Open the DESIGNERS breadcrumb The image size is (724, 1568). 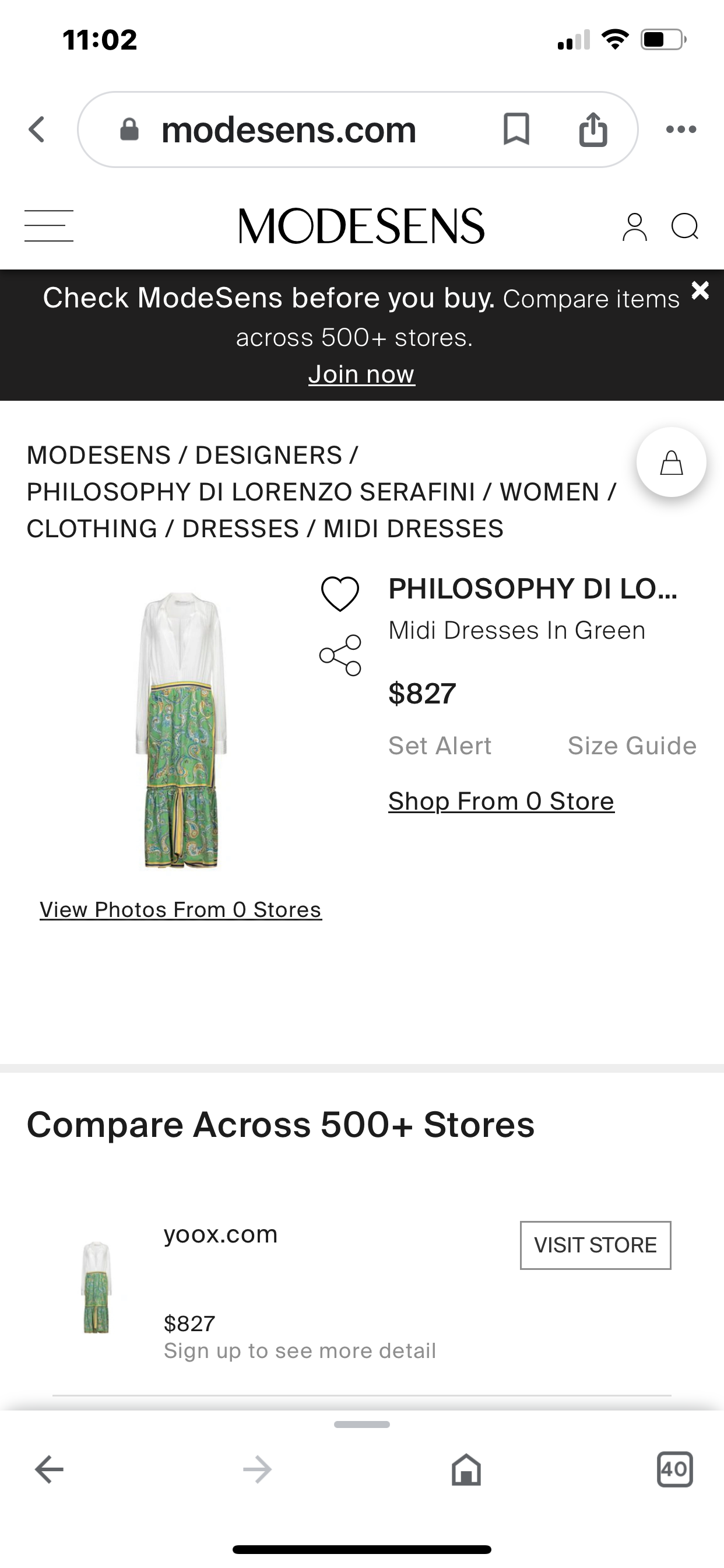coord(268,456)
